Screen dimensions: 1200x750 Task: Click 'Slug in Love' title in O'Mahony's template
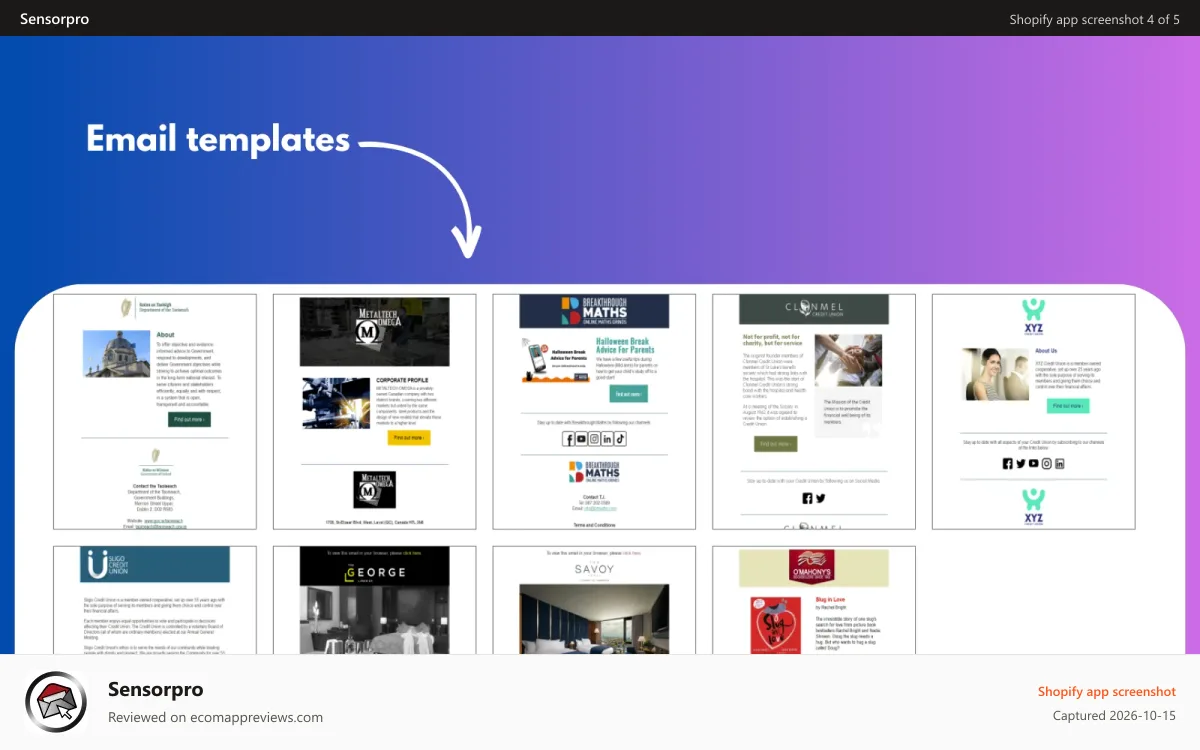(x=829, y=600)
